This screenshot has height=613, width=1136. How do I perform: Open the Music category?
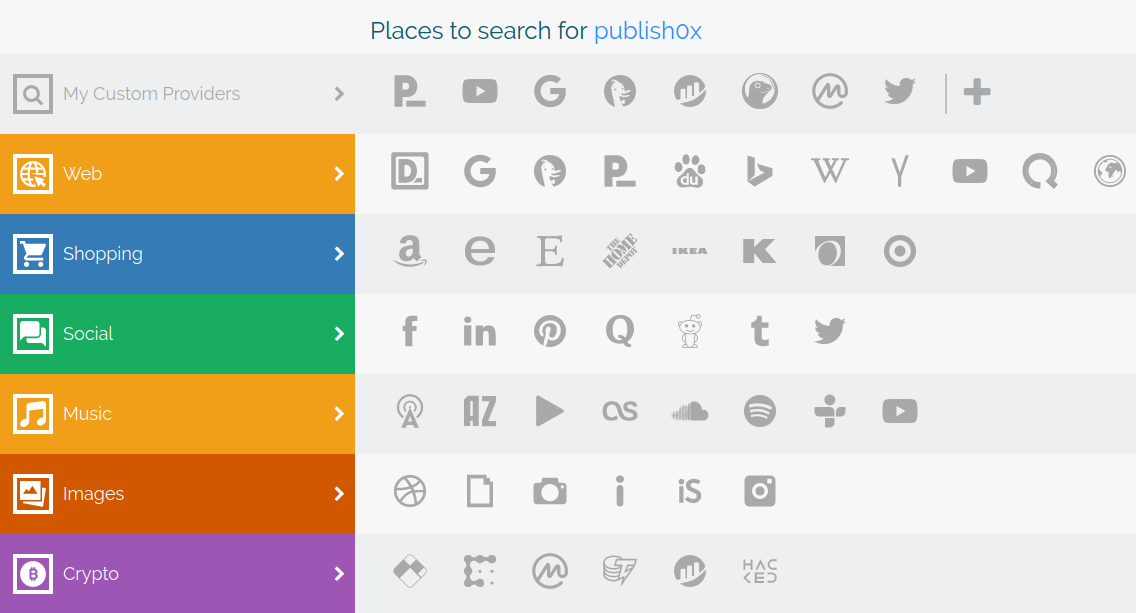click(178, 414)
